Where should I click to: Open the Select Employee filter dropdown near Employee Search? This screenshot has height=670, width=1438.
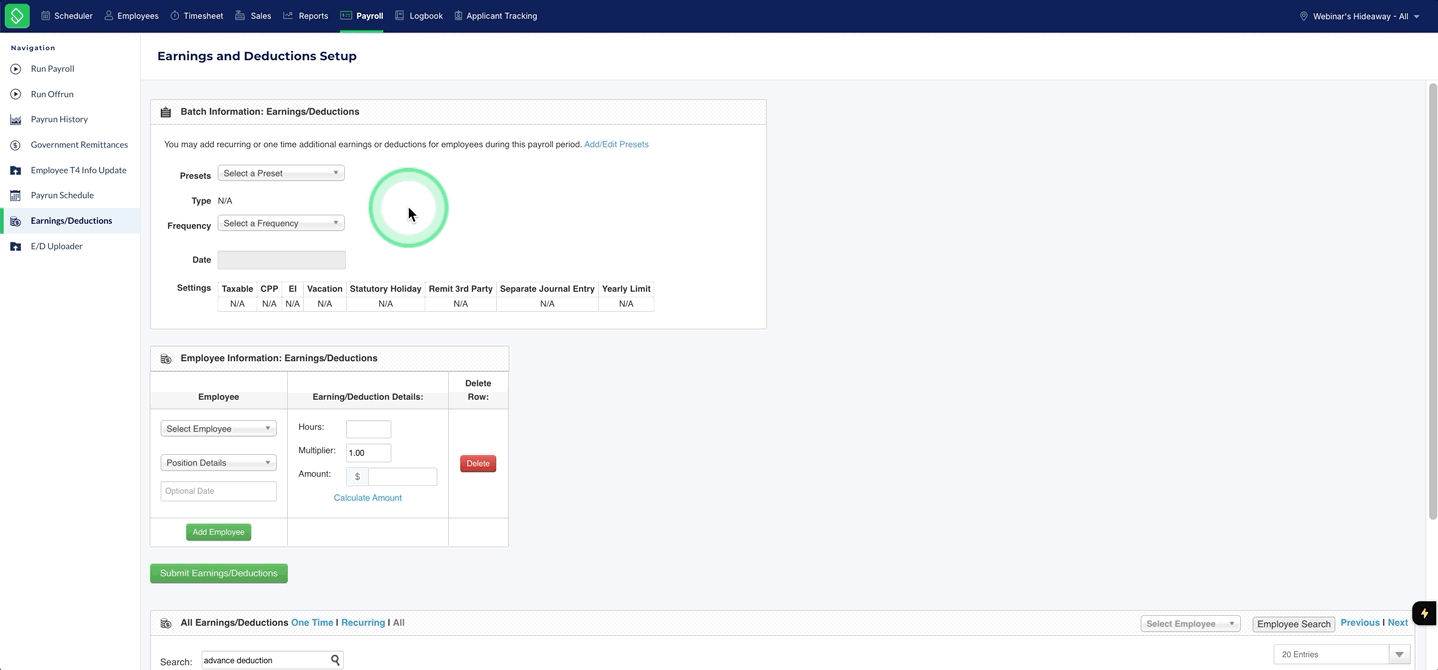[x=1190, y=624]
